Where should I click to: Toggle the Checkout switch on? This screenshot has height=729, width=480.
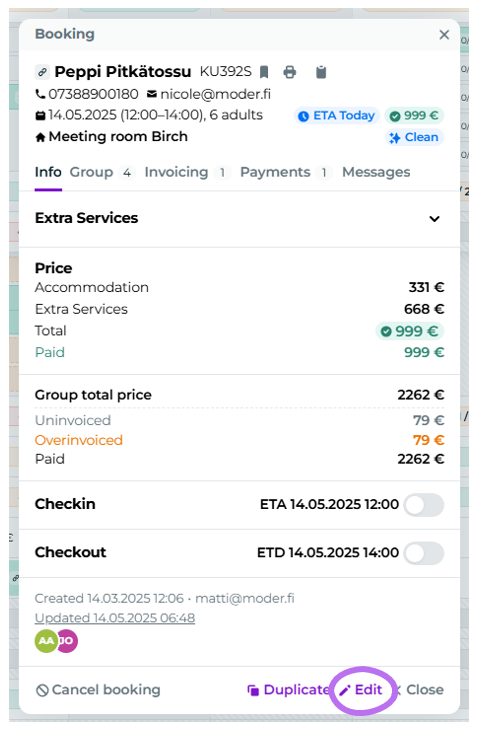coord(424,553)
